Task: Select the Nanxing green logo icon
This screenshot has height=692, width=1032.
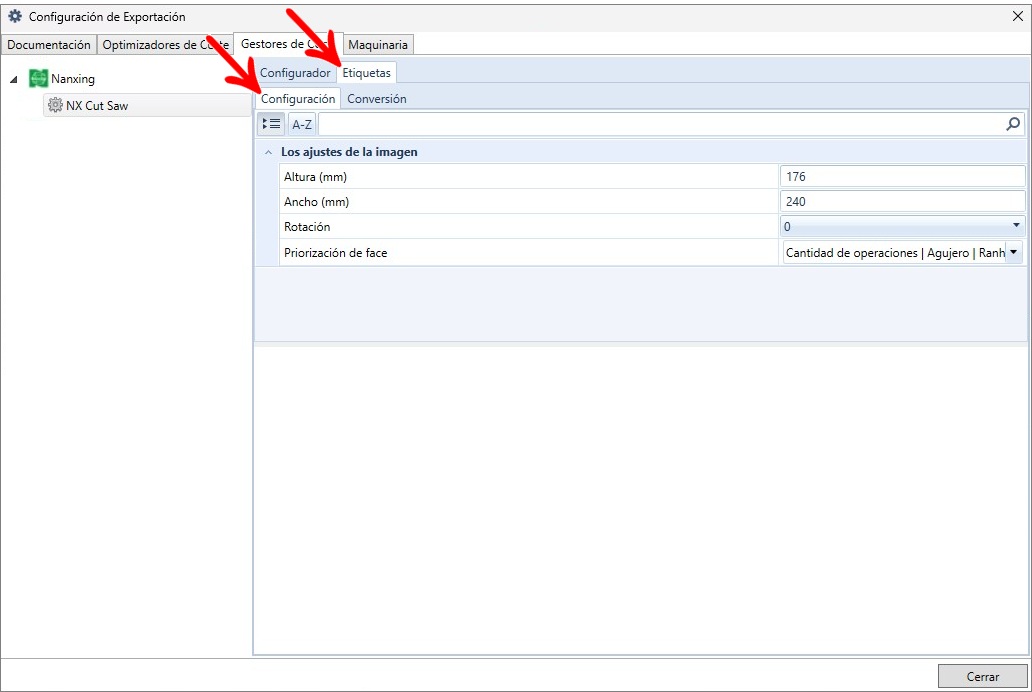Action: pos(39,78)
